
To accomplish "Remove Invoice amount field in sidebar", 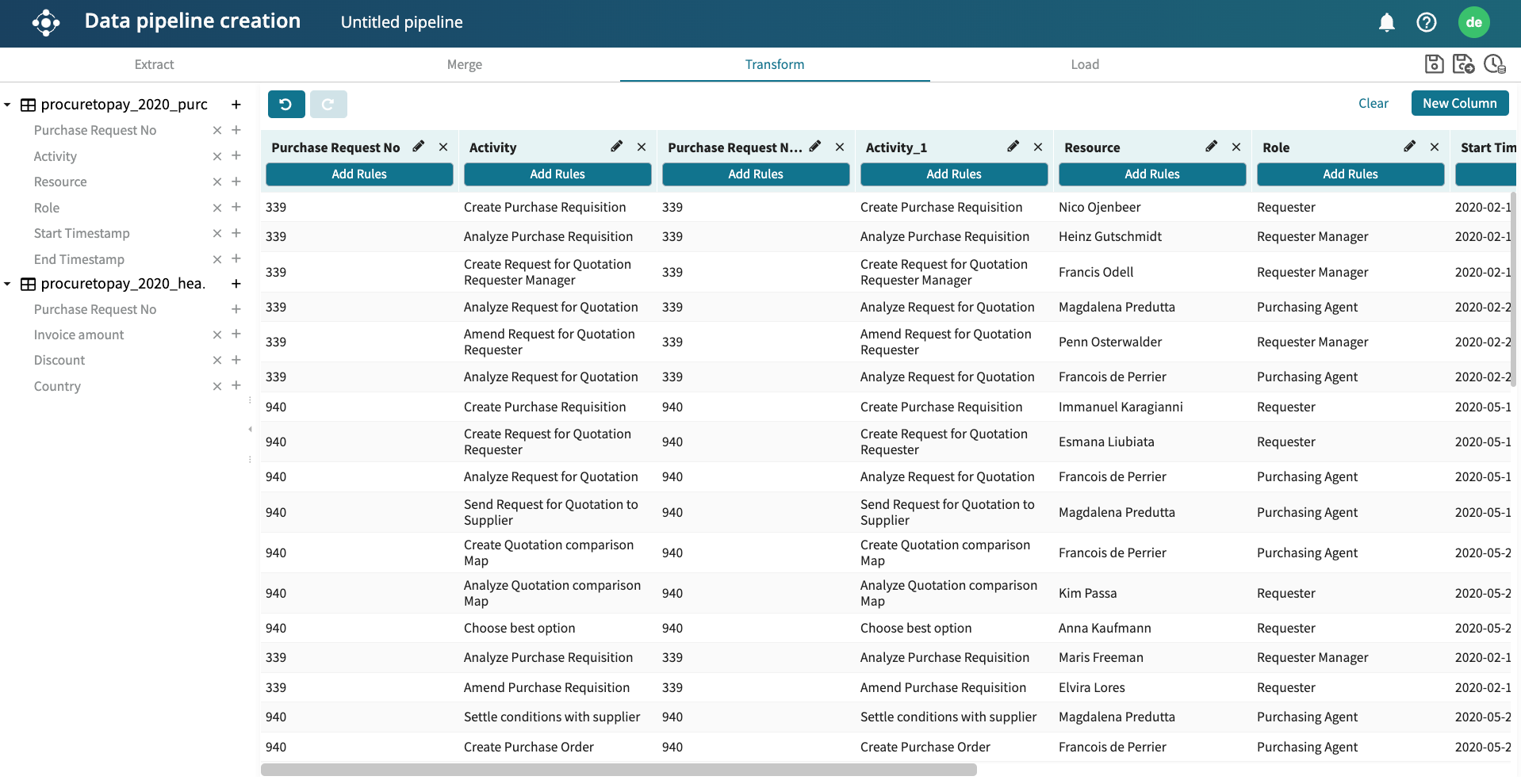I will tap(216, 335).
